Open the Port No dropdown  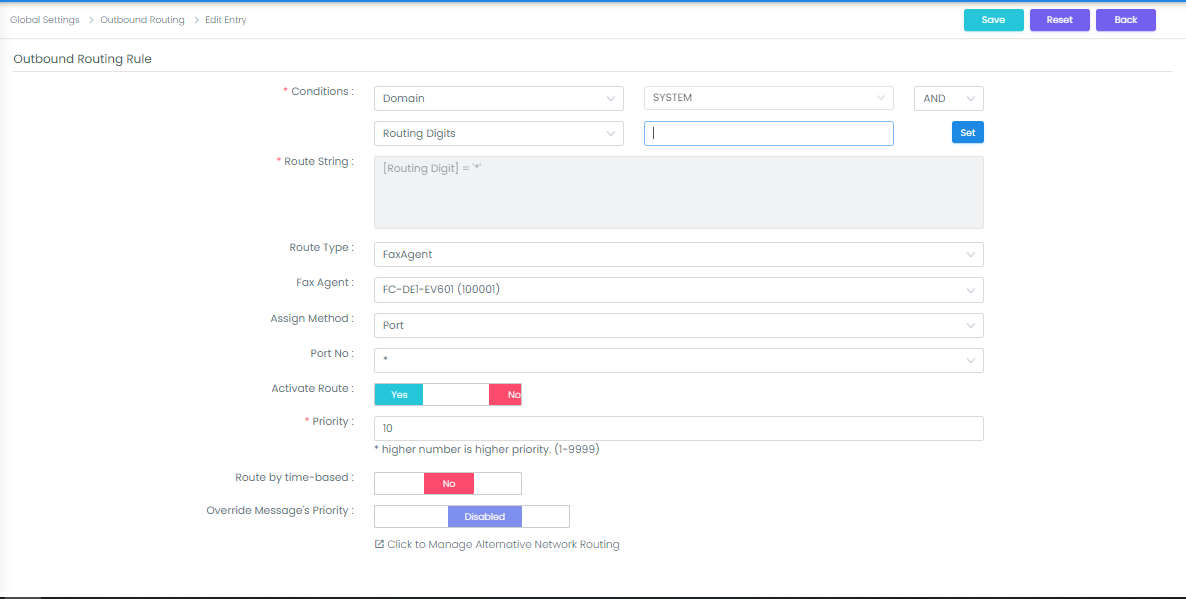678,360
